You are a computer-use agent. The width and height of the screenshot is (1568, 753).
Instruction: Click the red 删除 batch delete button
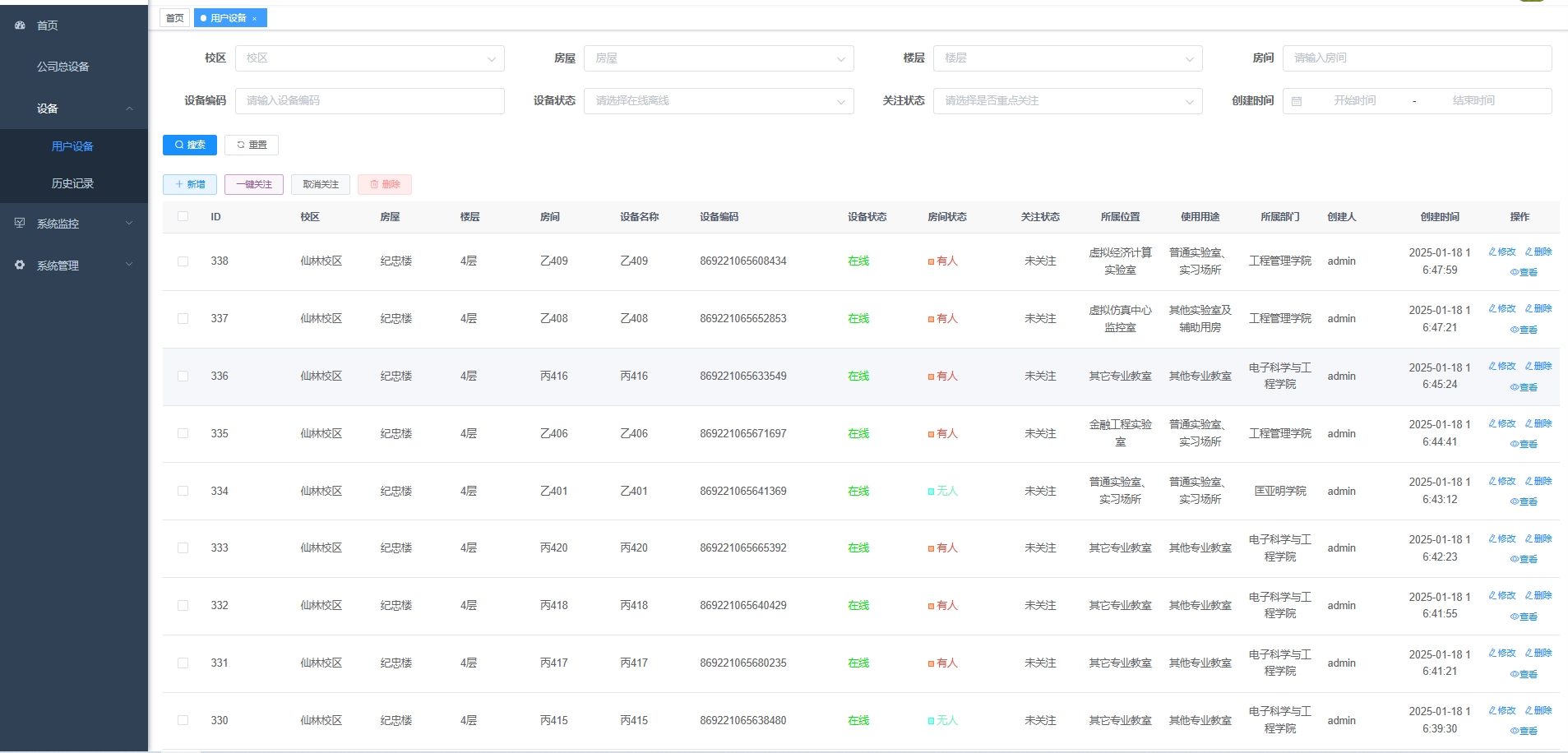point(385,184)
